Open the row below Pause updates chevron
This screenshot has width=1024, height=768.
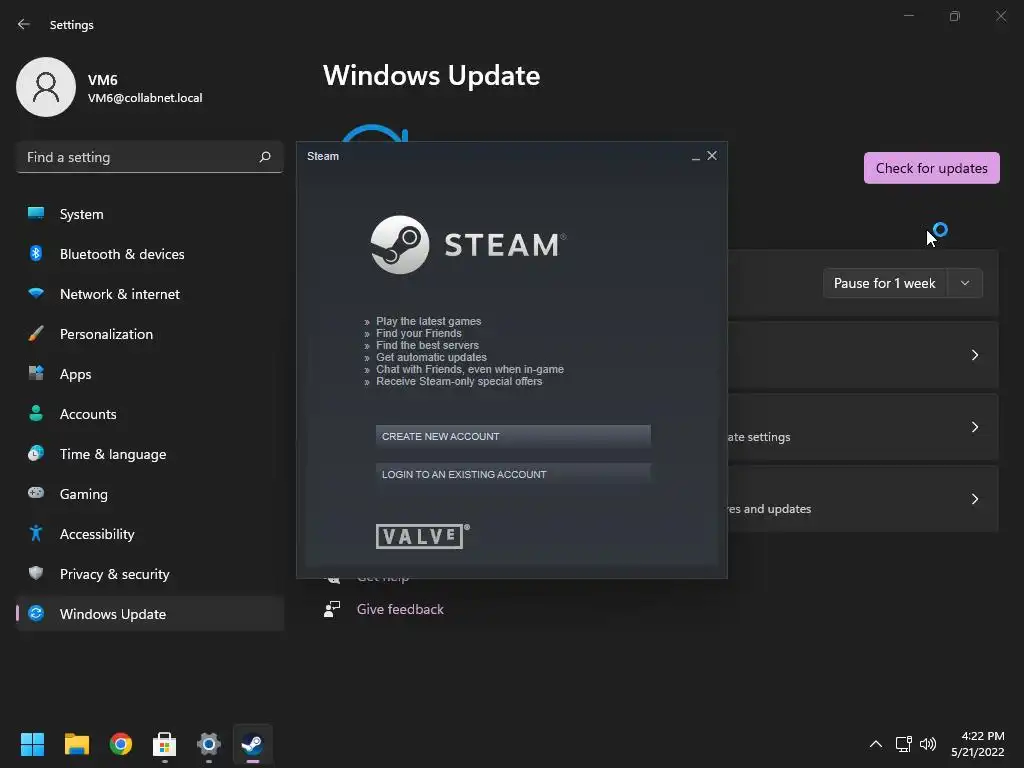click(974, 355)
